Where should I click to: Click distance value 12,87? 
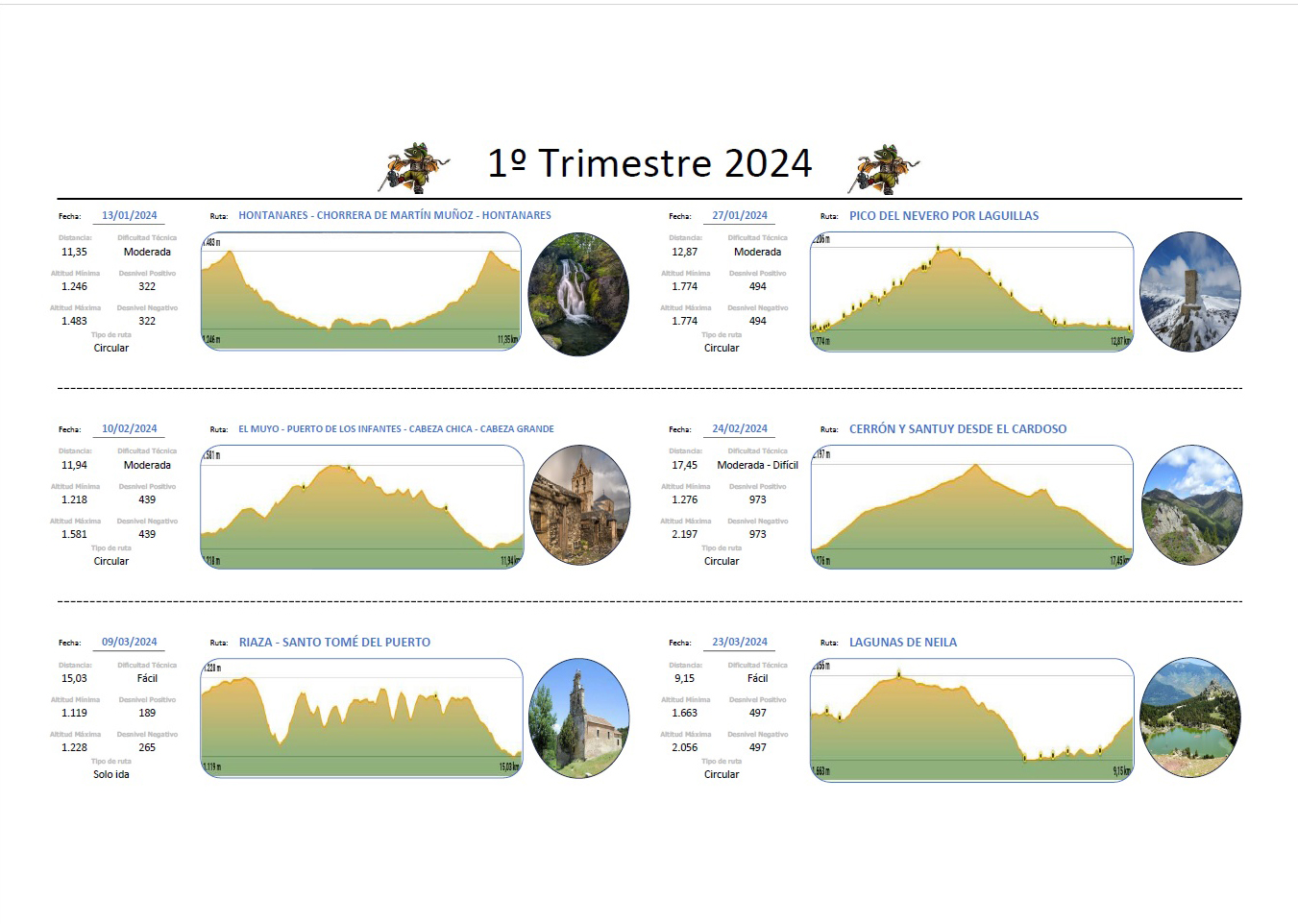pyautogui.click(x=685, y=253)
